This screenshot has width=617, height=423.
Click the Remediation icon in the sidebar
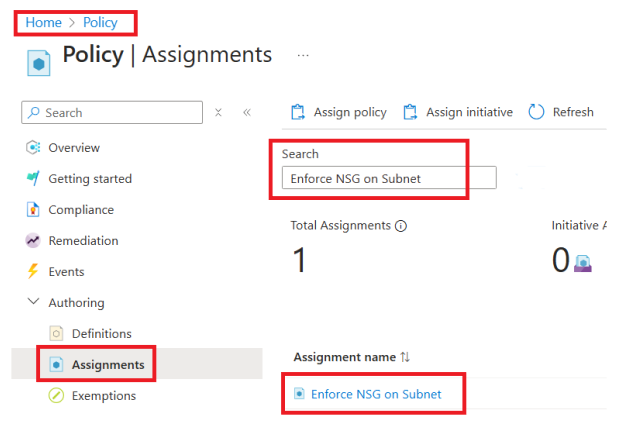coord(31,241)
